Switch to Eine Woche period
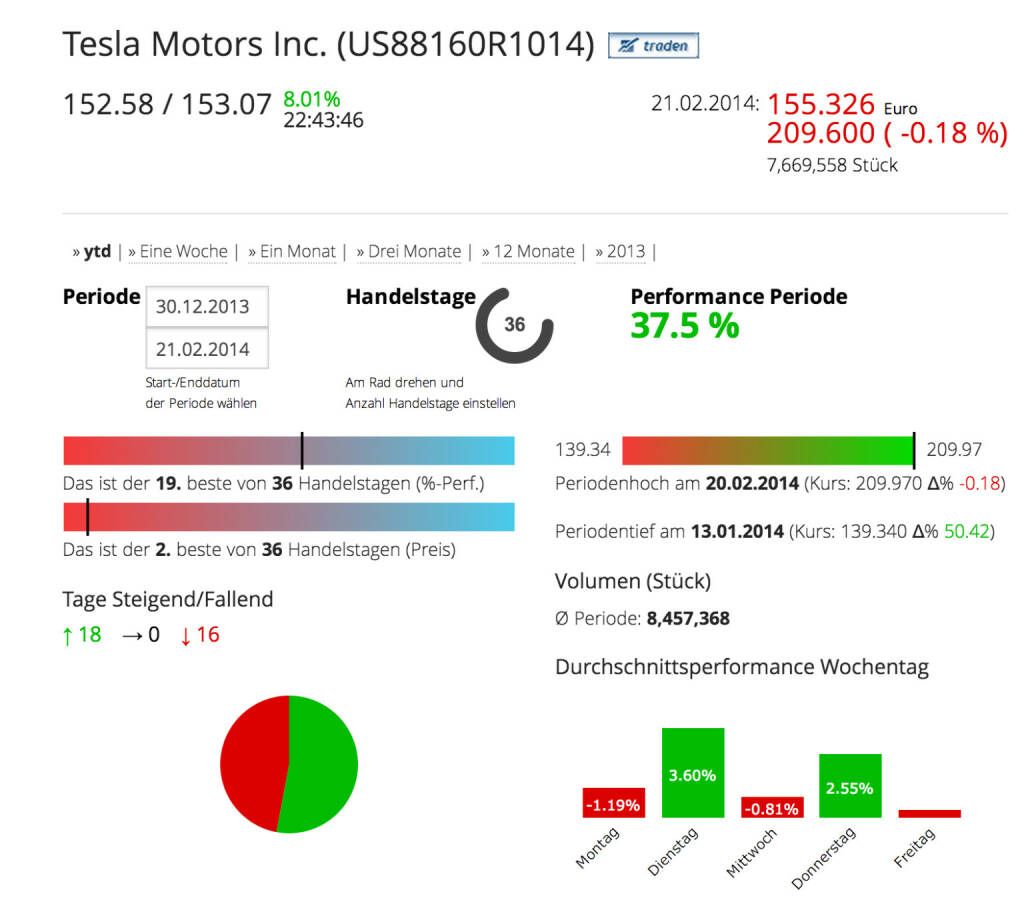Image resolution: width=1024 pixels, height=908 pixels. [x=184, y=252]
